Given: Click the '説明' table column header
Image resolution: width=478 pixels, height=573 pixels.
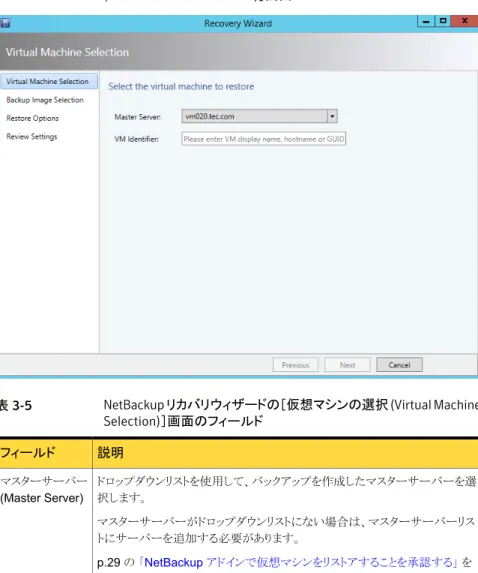Looking at the screenshot, I should tap(285, 453).
